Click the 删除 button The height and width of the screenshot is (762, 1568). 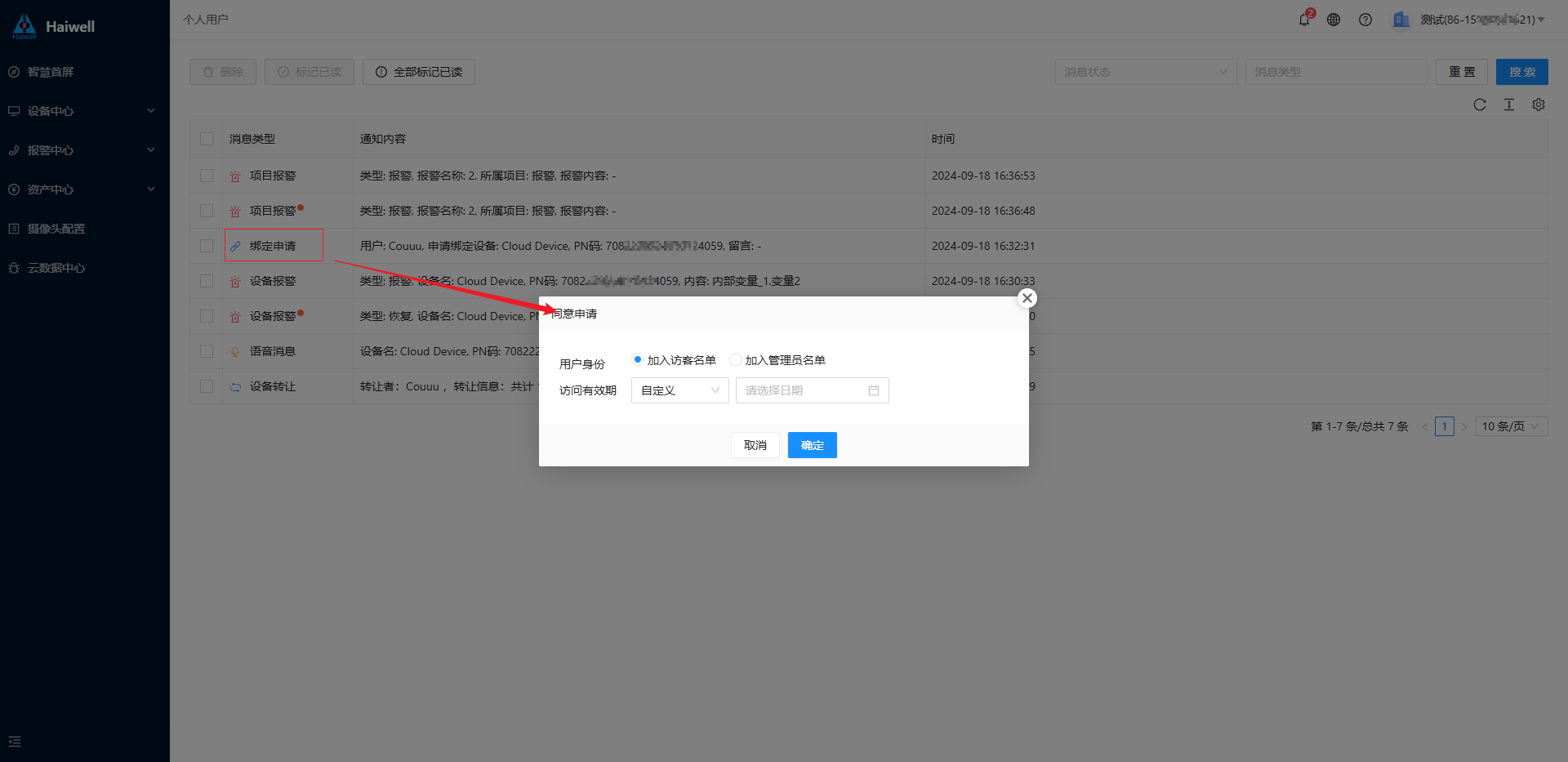223,72
